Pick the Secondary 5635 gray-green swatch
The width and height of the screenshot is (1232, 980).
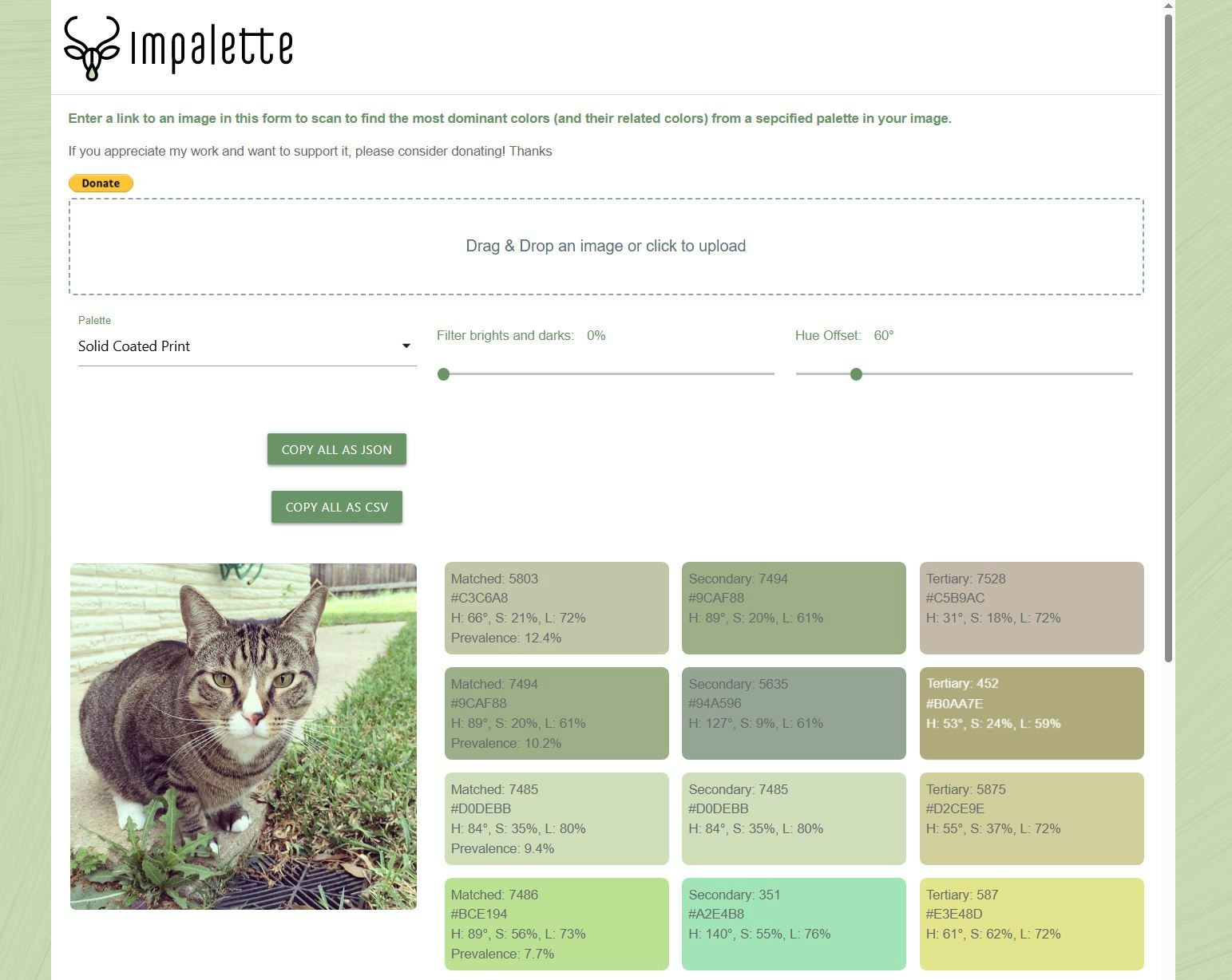[x=794, y=713]
